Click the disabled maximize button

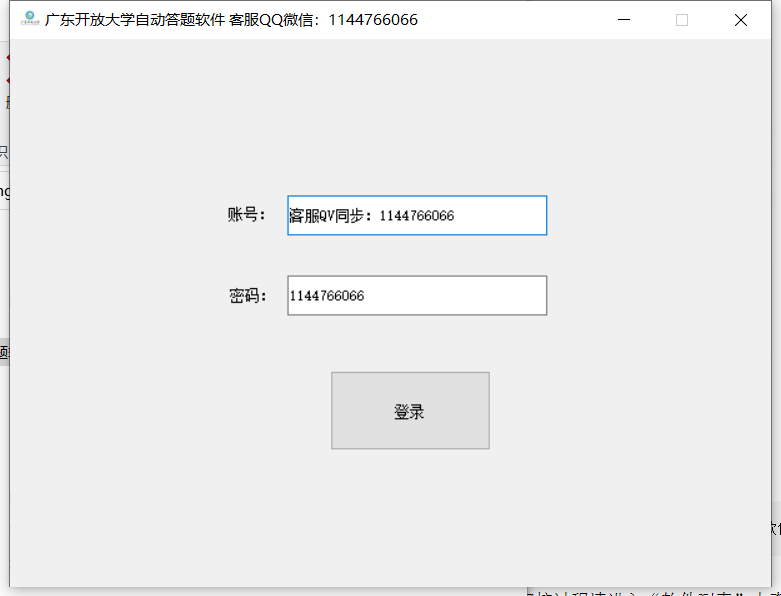tap(682, 20)
